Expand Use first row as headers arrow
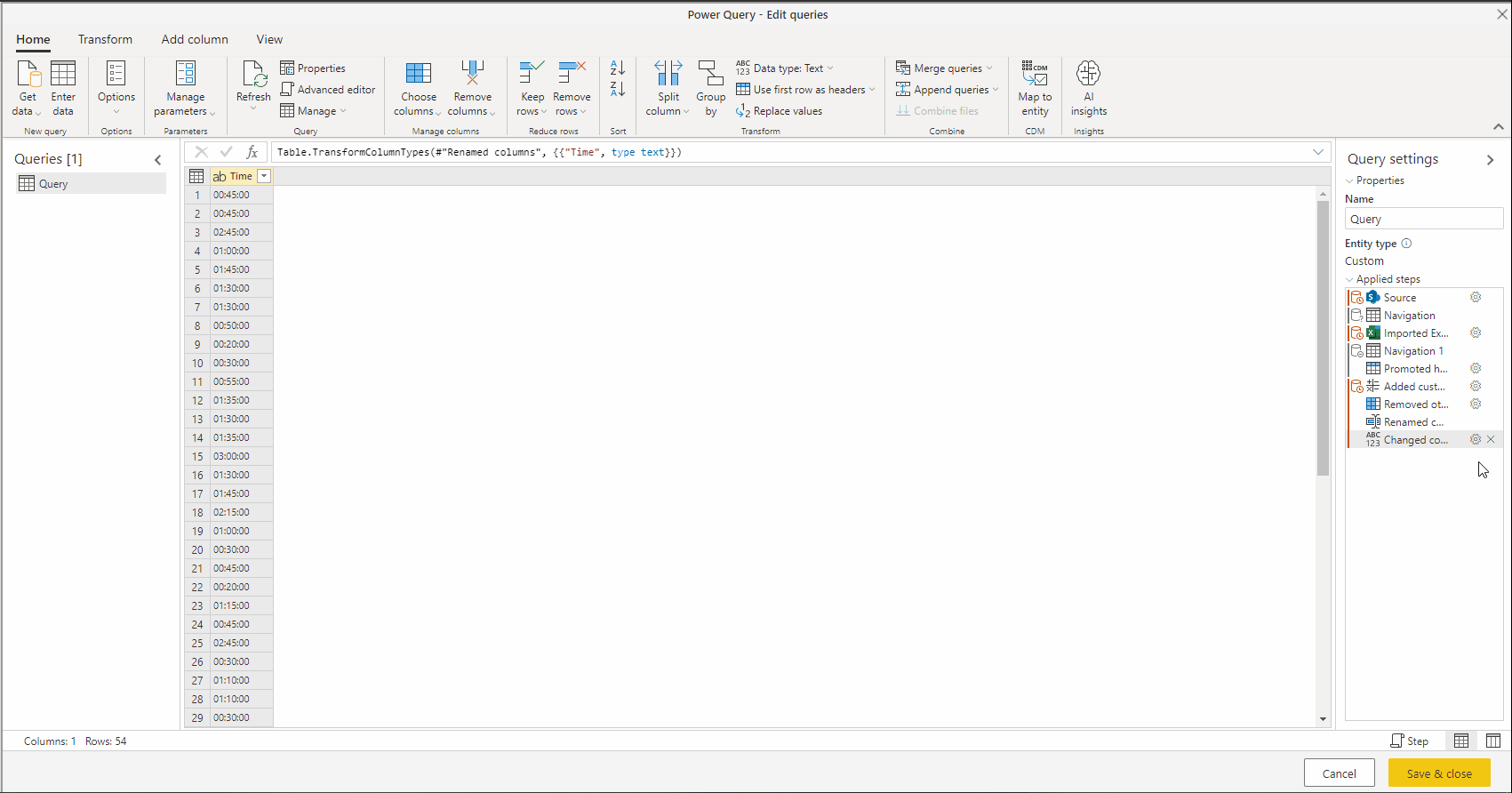Image resolution: width=1512 pixels, height=793 pixels. 872,90
